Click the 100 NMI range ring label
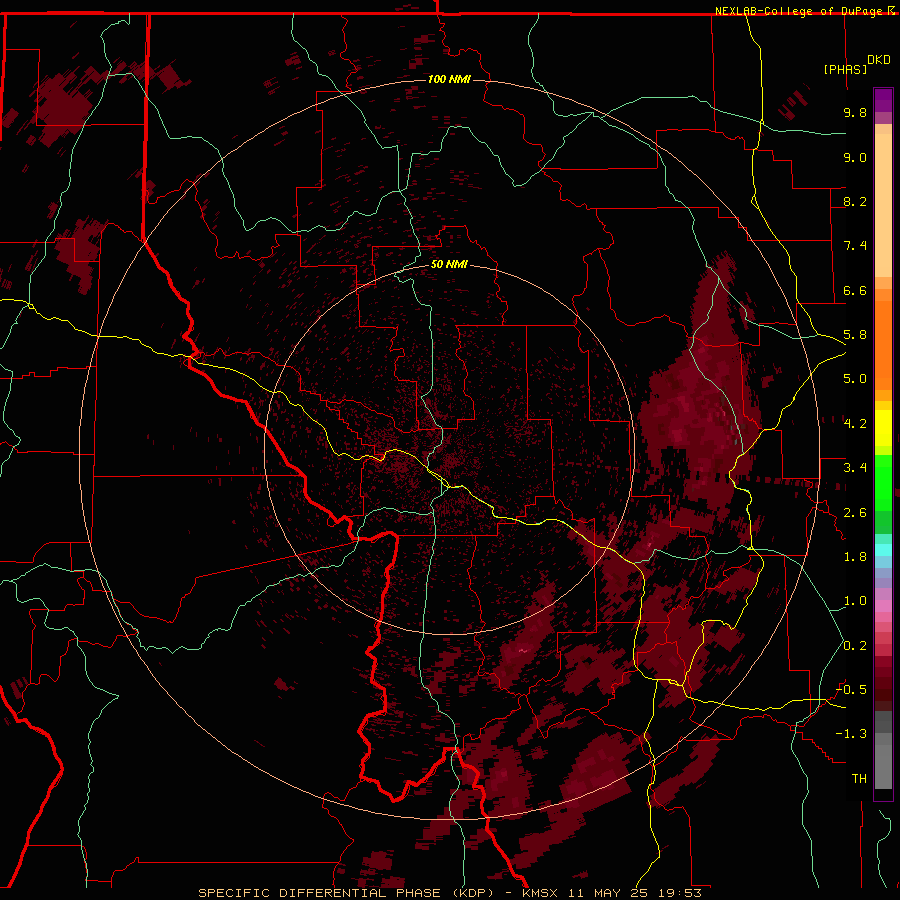900x900 pixels. (449, 79)
